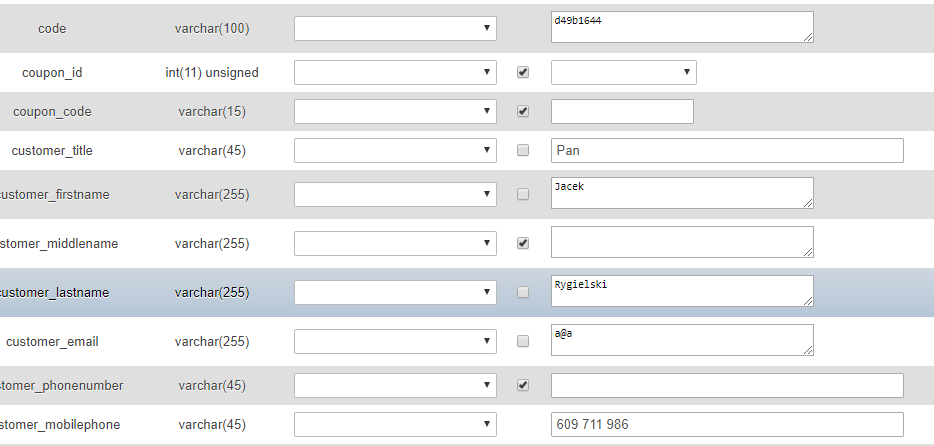Tick the customer_firstname NULL checkbox
The image size is (934, 446).
[522, 194]
